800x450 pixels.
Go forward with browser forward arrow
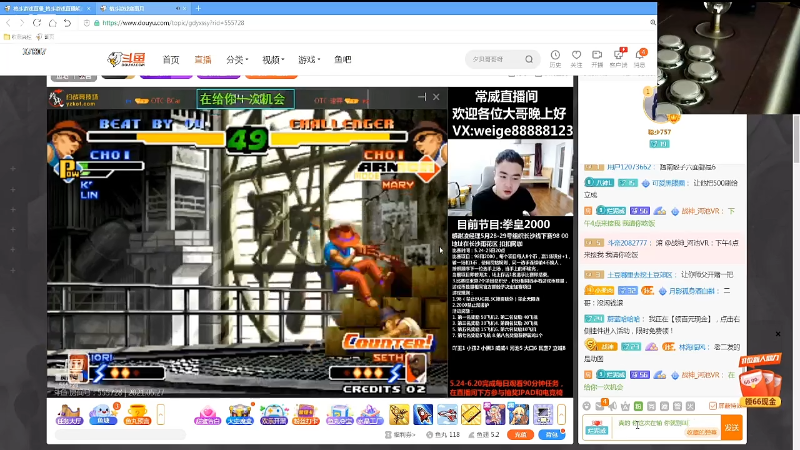click(x=22, y=23)
